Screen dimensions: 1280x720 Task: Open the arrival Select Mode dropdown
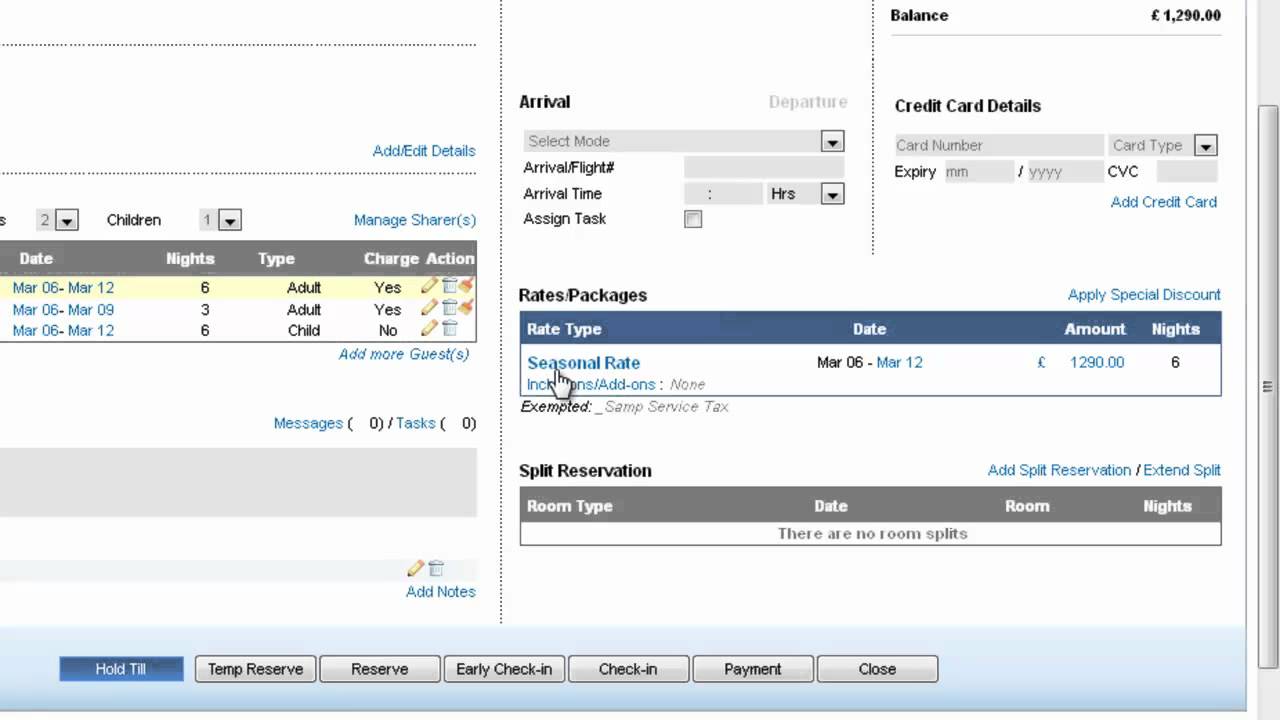684,141
